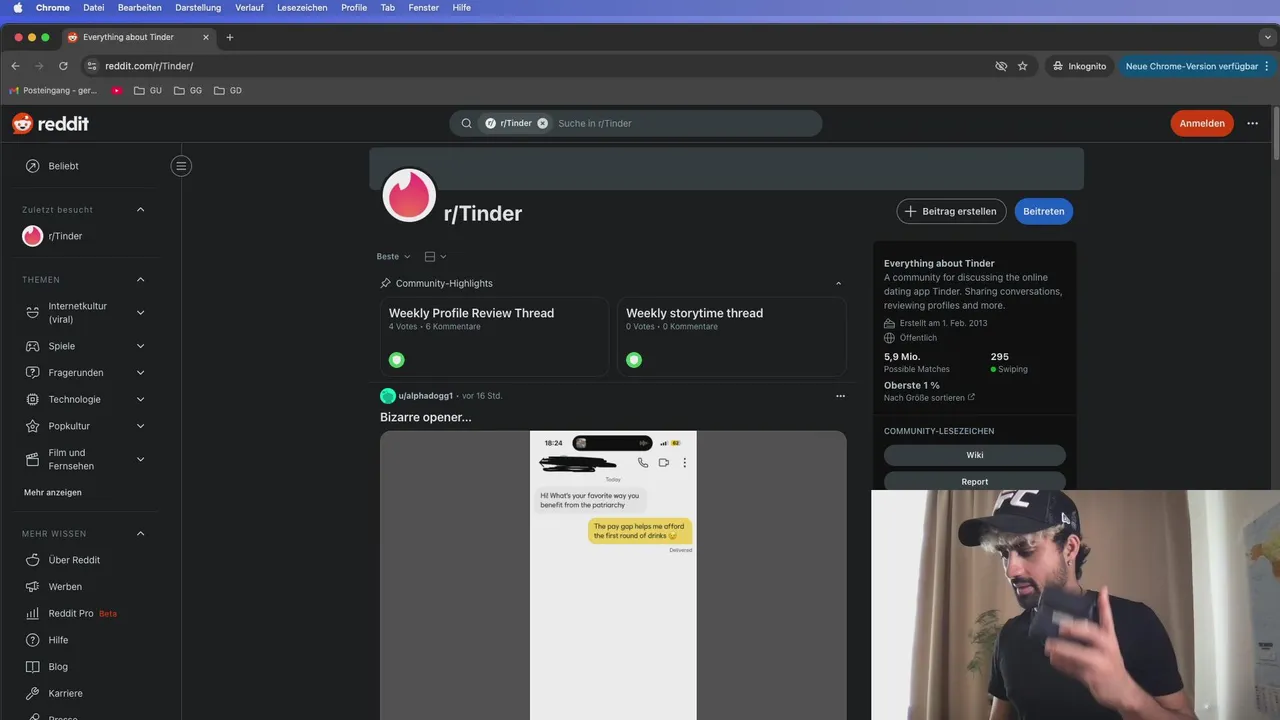Click 'Nach Größe sortieren' link

929,397
